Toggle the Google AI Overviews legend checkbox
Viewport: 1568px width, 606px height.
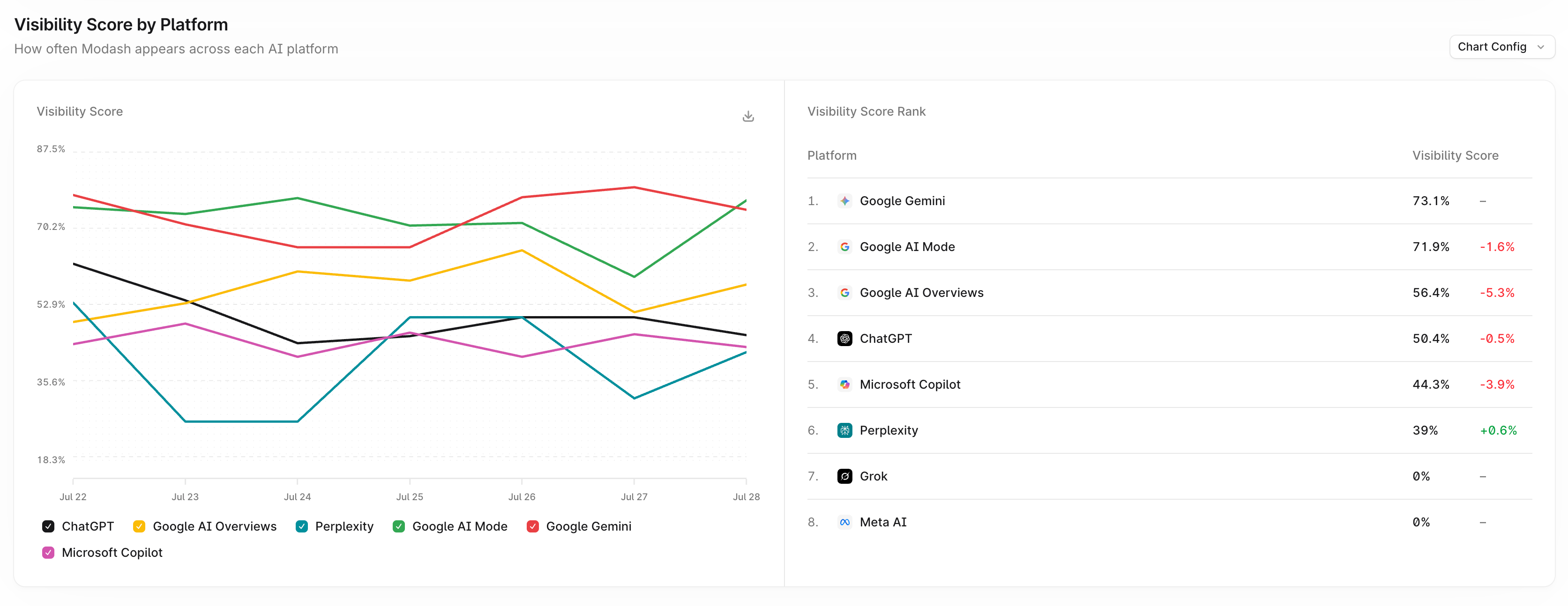pos(139,526)
